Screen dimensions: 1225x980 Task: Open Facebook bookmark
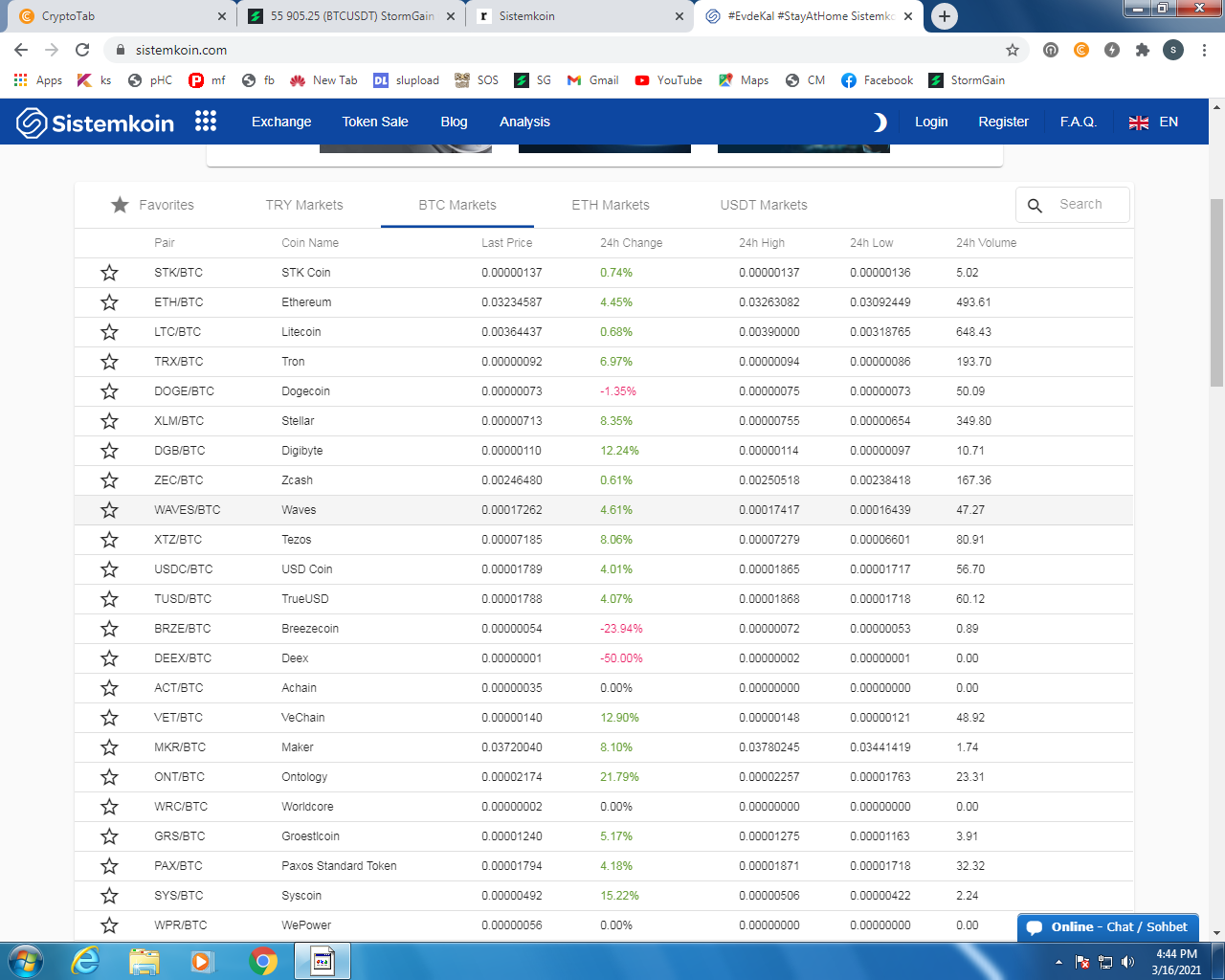point(877,80)
